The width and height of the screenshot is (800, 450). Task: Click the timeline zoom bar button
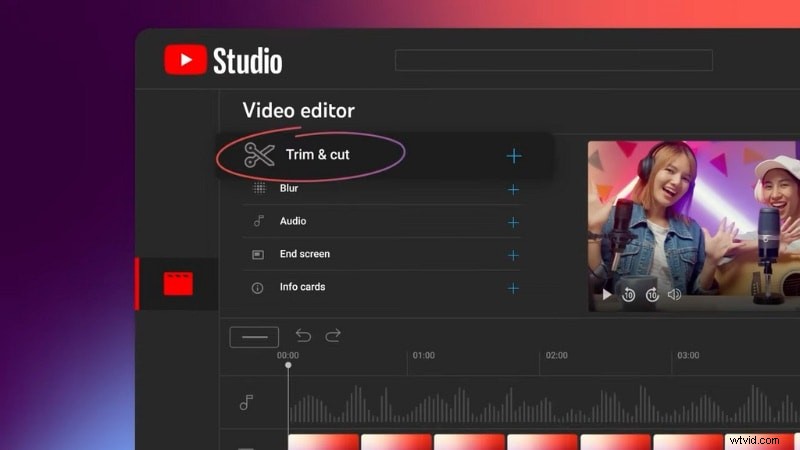click(254, 337)
